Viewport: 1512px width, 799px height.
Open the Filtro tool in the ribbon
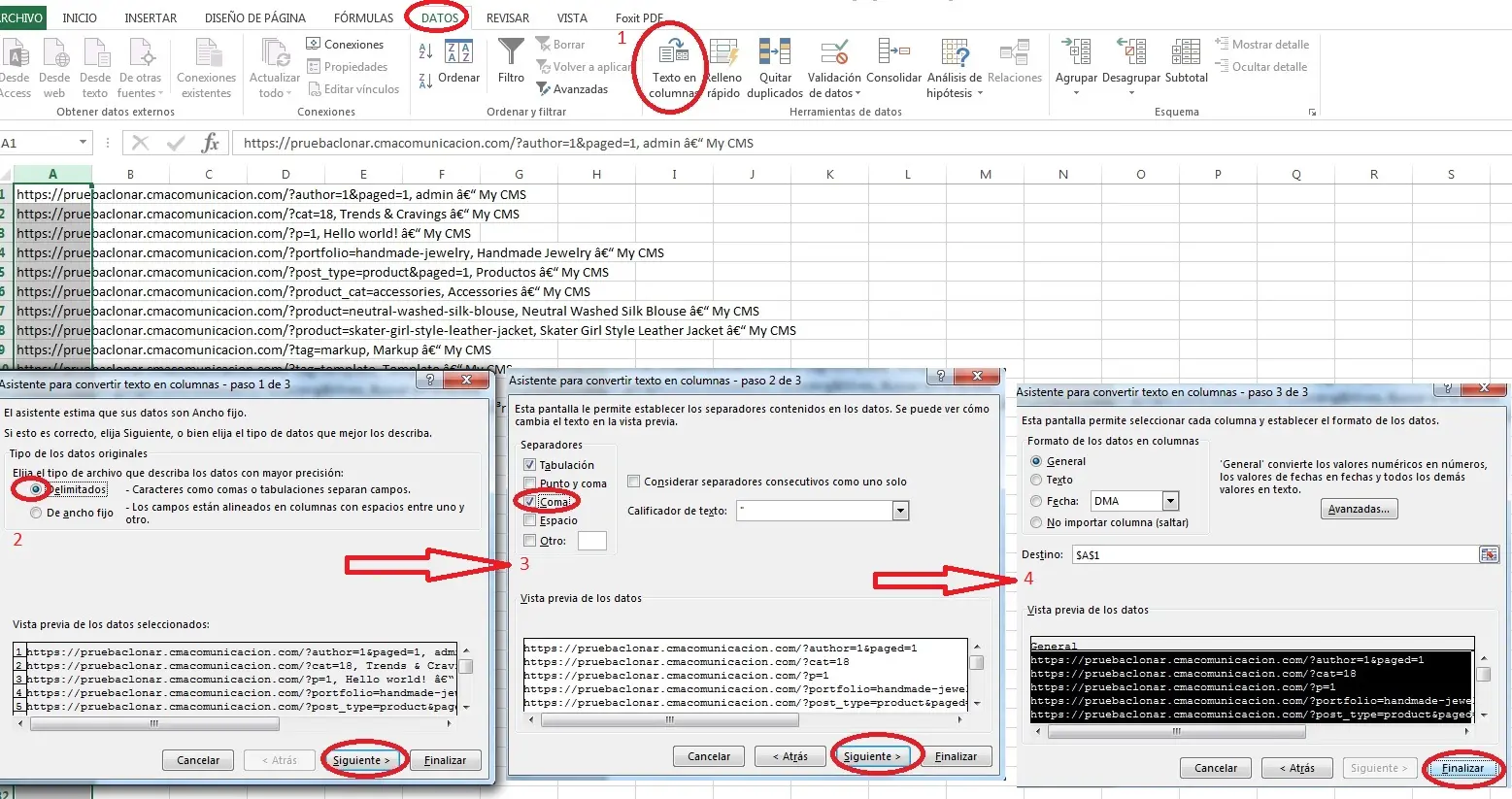coord(511,53)
